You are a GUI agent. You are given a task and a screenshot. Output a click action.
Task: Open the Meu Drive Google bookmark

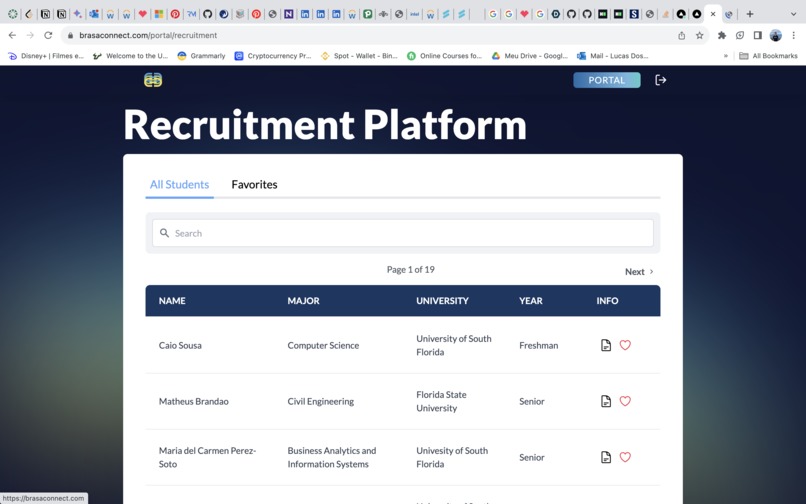point(530,56)
